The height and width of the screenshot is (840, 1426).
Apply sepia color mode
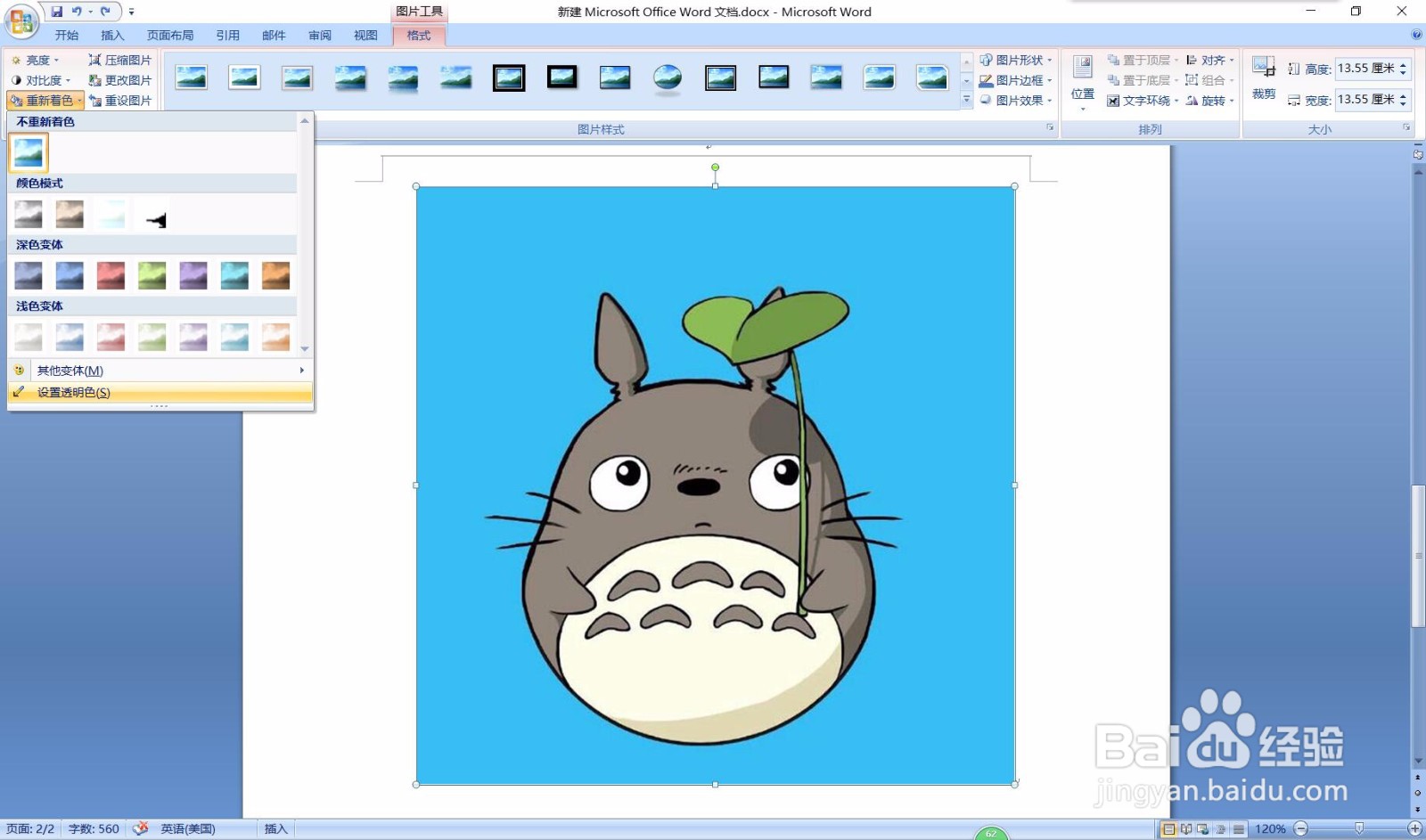[70, 215]
